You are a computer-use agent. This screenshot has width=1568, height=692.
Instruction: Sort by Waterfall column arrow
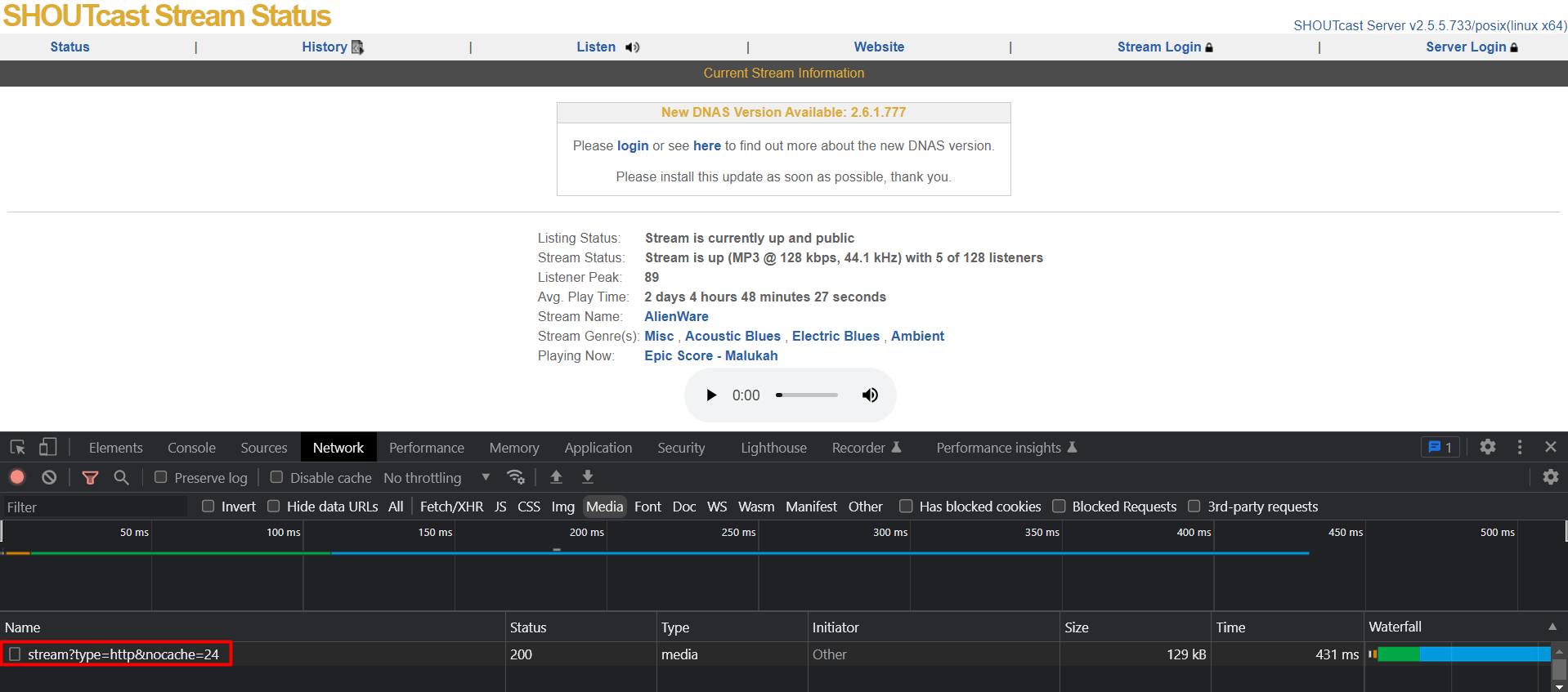coord(1552,627)
